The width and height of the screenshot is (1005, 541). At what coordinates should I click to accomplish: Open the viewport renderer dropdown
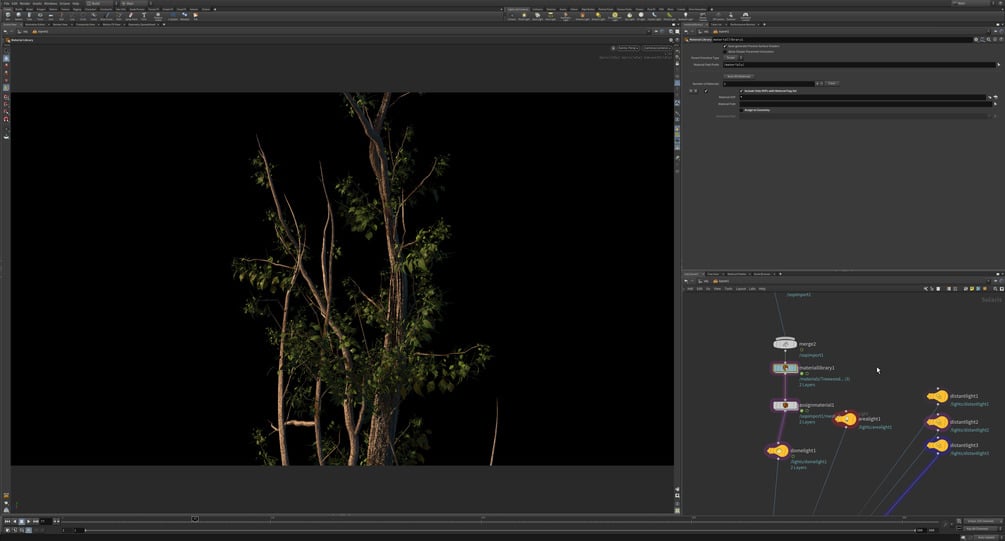(x=627, y=48)
